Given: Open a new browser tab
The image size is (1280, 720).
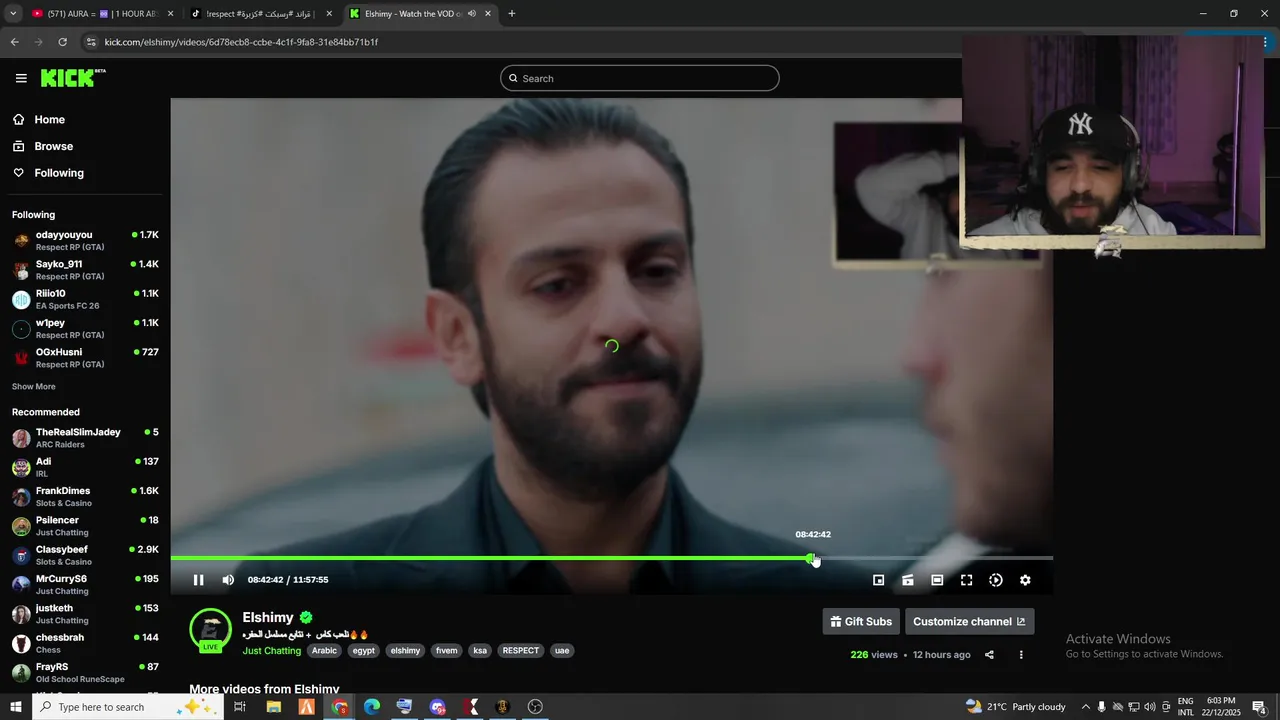Looking at the screenshot, I should tap(511, 14).
